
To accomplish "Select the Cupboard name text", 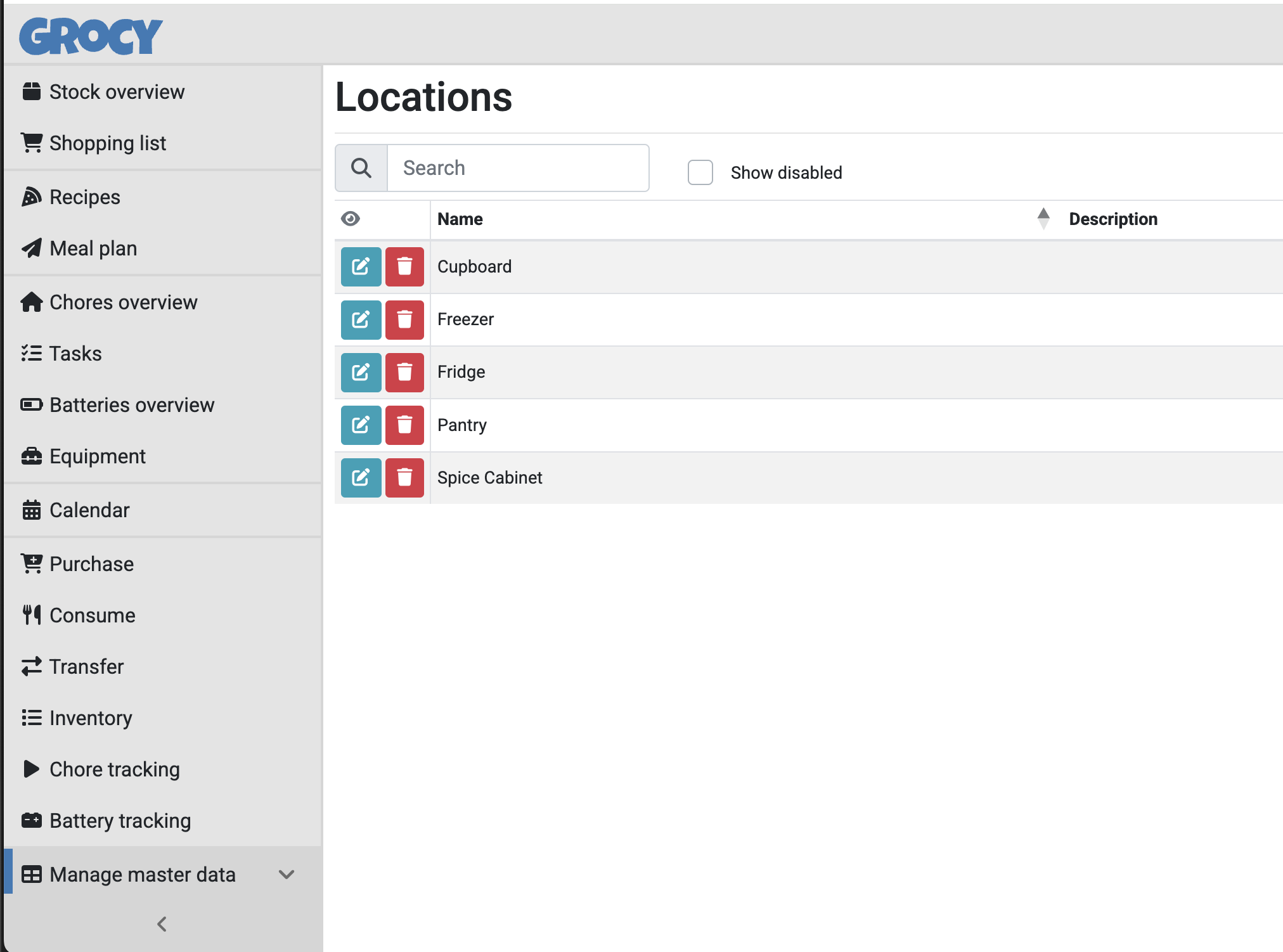I will [x=474, y=267].
